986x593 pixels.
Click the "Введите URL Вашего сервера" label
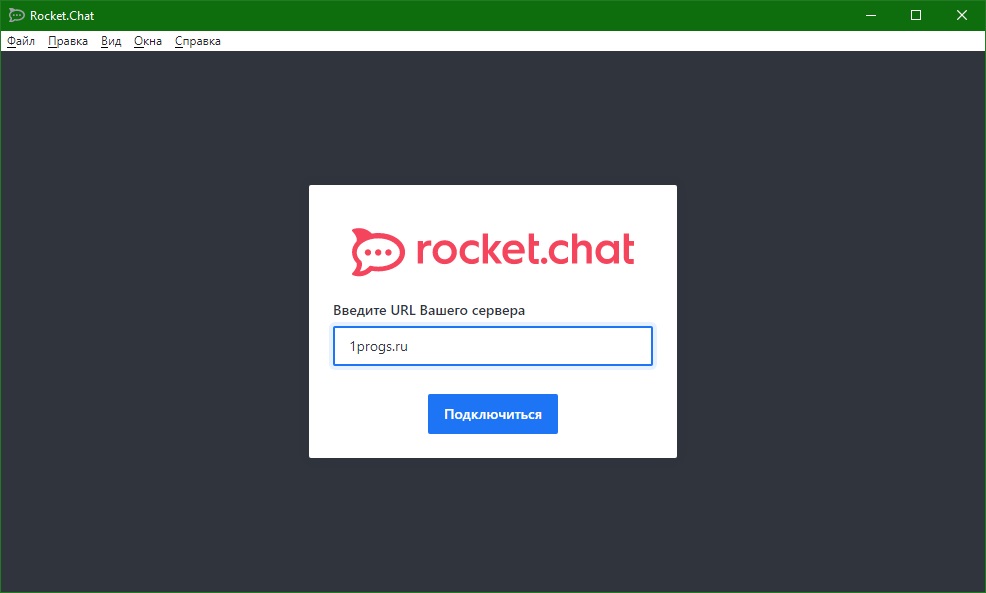(429, 311)
